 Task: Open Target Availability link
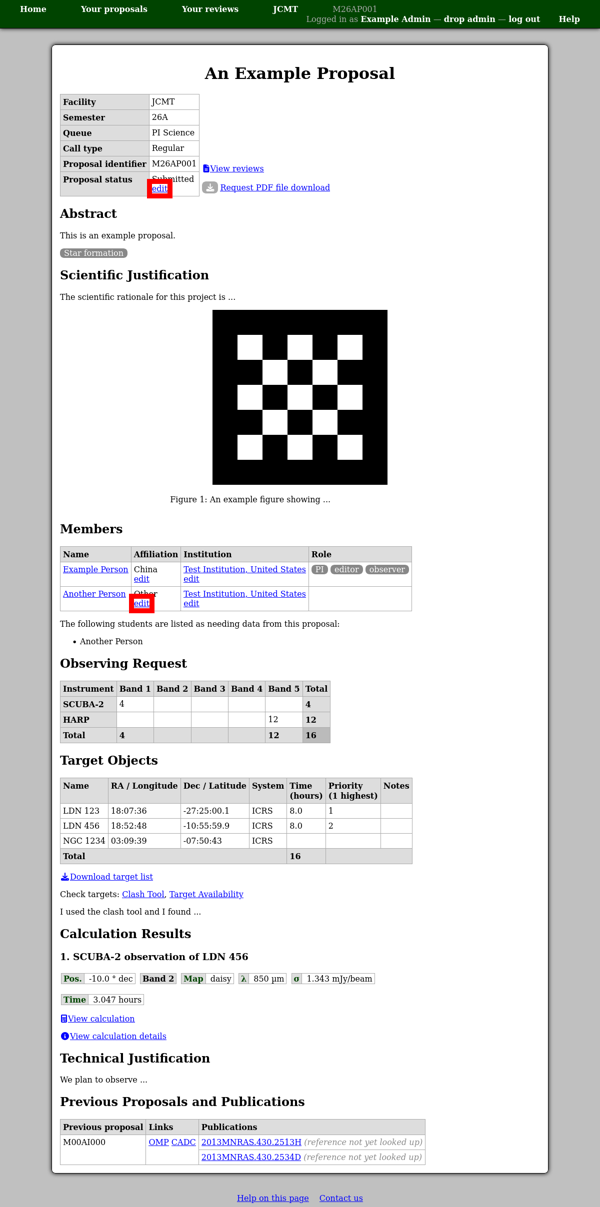click(x=206, y=895)
